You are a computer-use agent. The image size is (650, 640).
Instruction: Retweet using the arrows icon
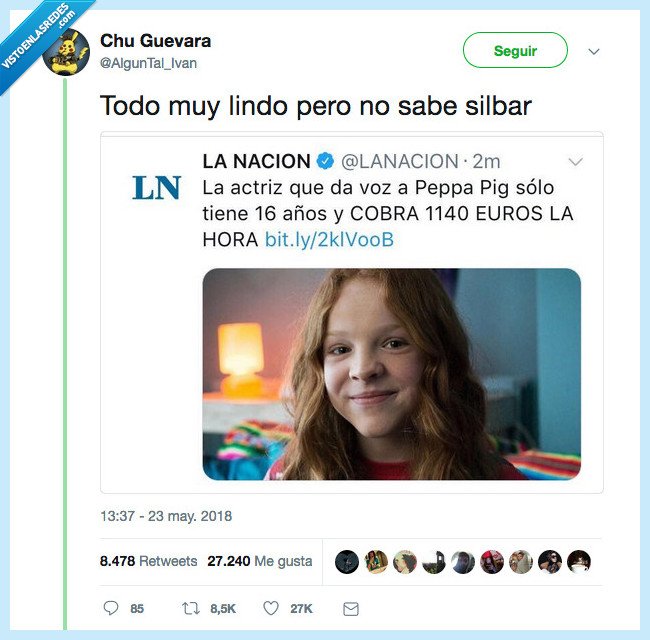point(191,608)
